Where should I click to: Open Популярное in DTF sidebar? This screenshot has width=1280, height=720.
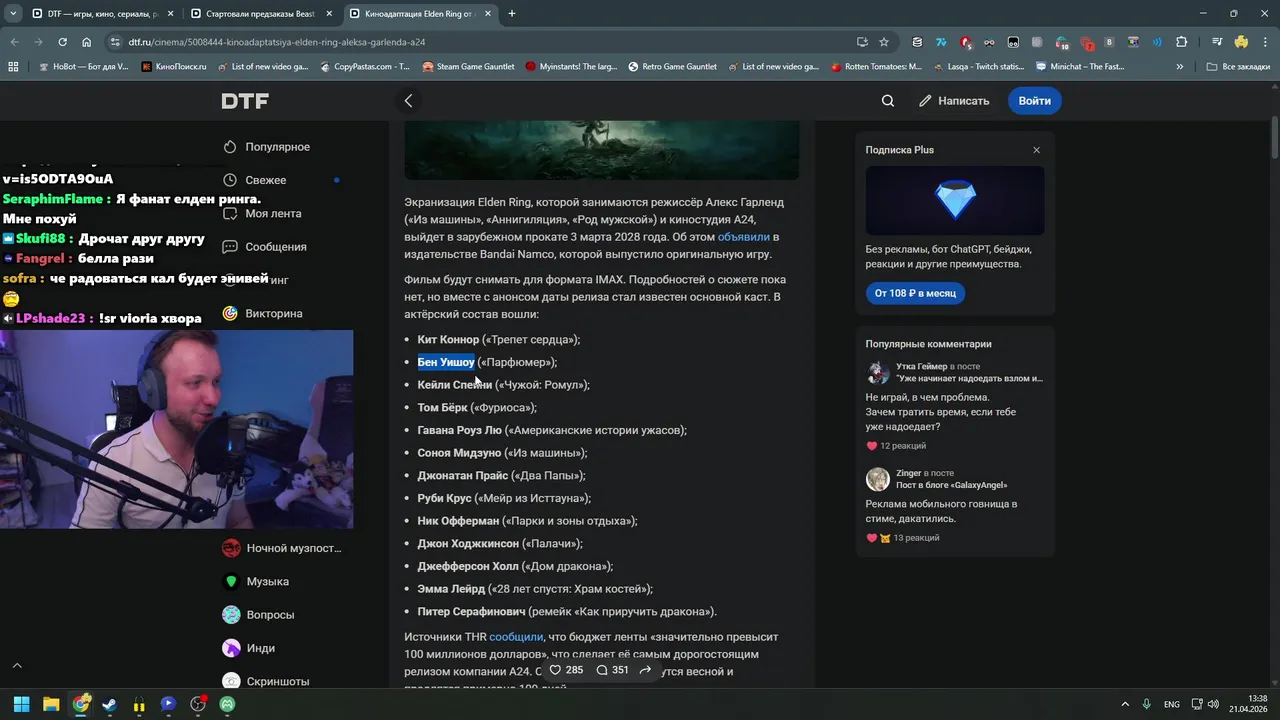[267, 147]
